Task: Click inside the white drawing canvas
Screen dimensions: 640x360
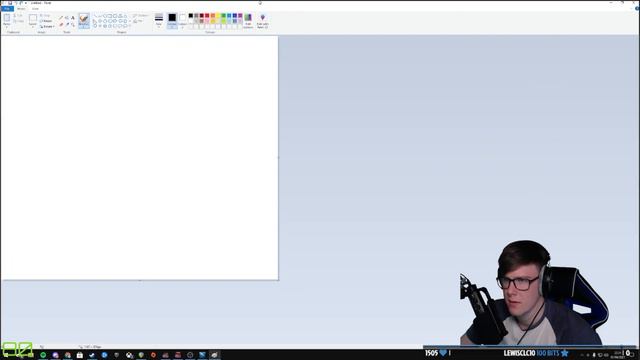Action: (x=139, y=158)
